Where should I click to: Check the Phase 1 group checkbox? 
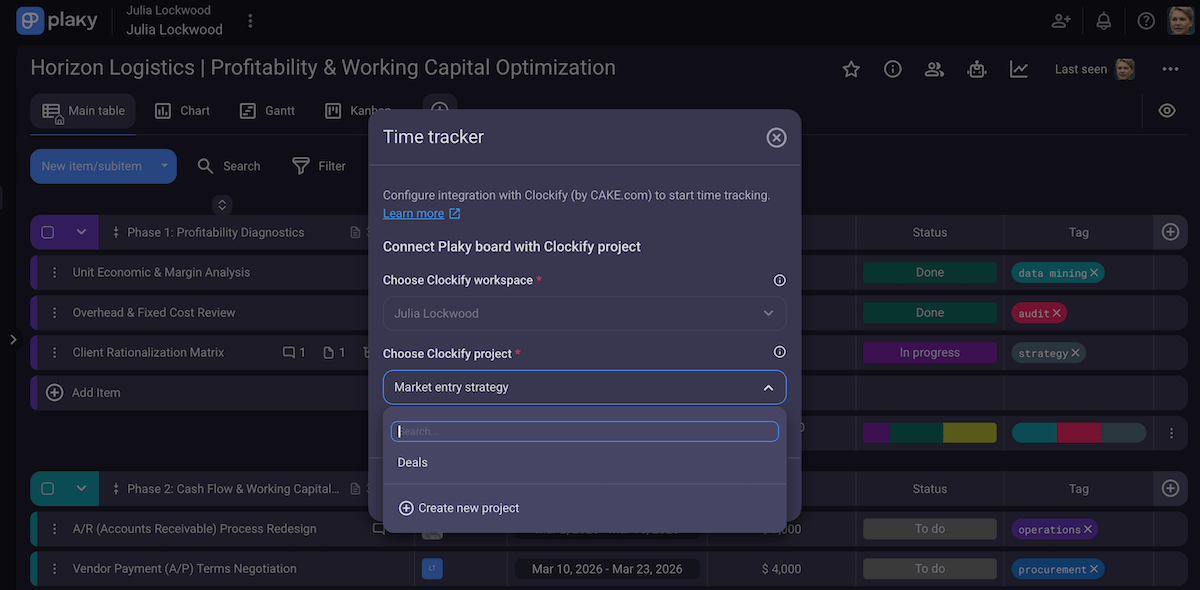point(47,233)
